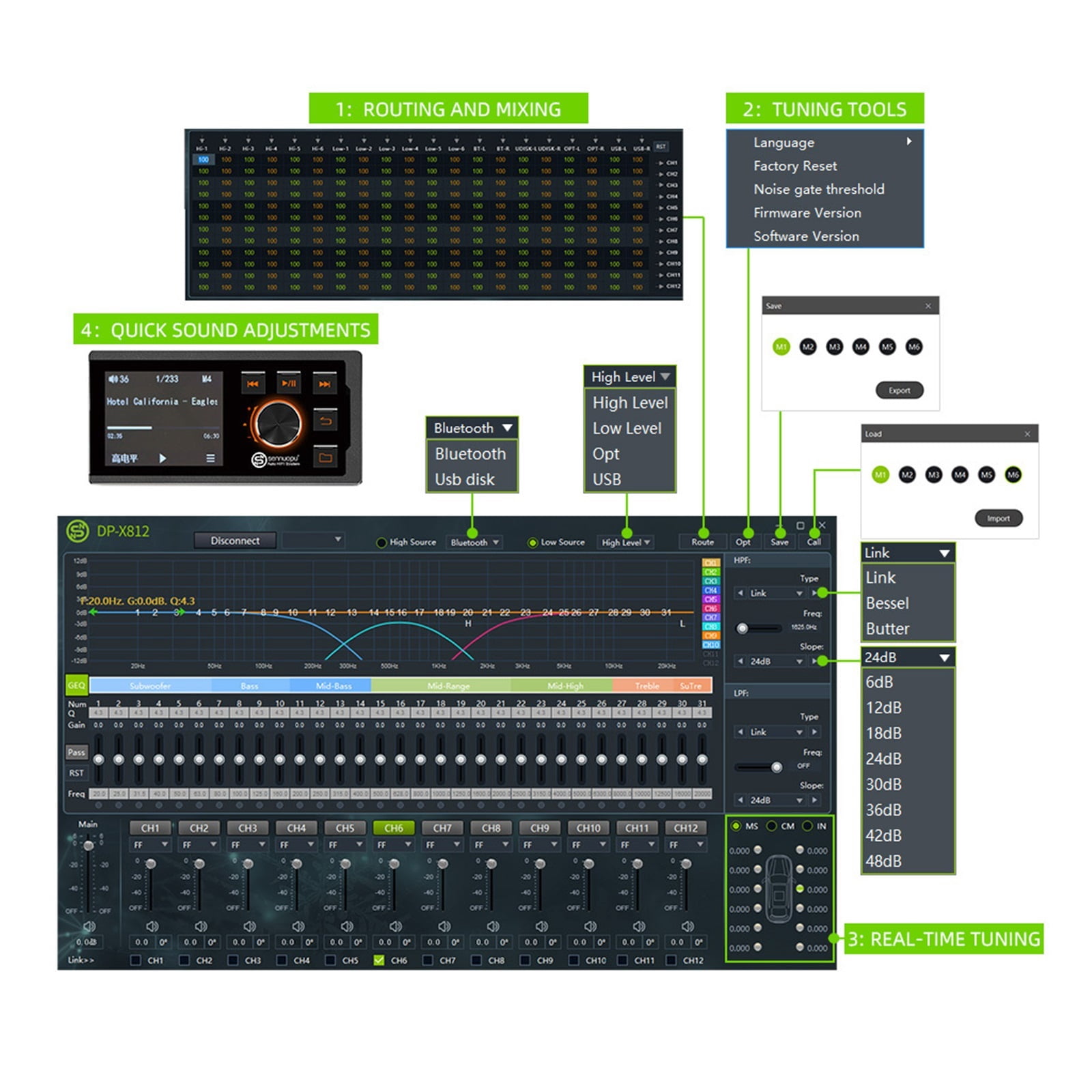Click the Export button in Save dialog
1092x1092 pixels.
tap(900, 390)
